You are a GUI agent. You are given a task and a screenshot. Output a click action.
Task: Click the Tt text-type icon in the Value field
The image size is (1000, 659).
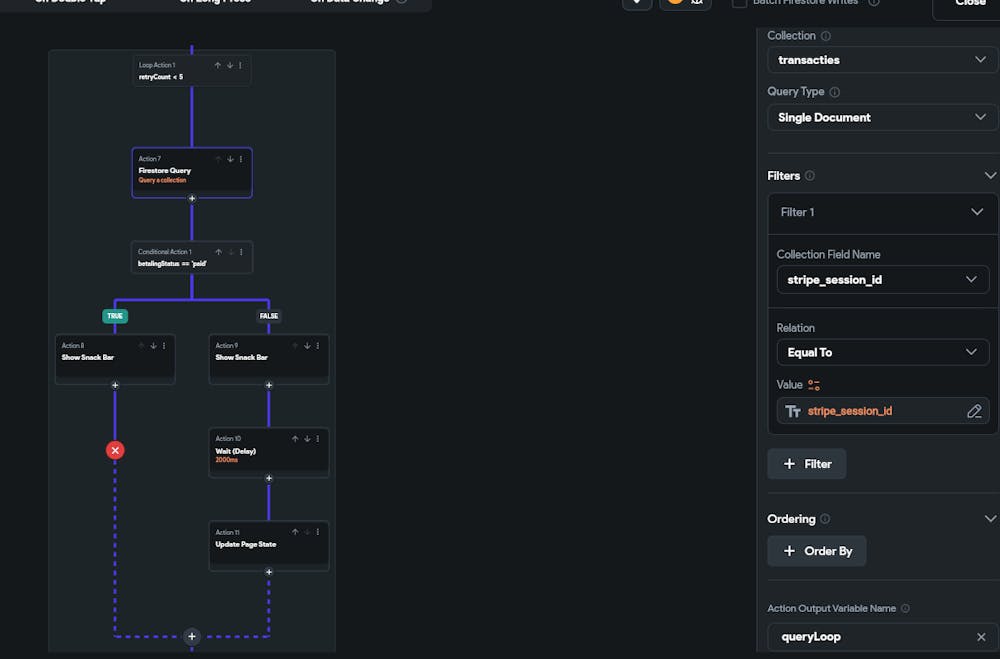(793, 410)
